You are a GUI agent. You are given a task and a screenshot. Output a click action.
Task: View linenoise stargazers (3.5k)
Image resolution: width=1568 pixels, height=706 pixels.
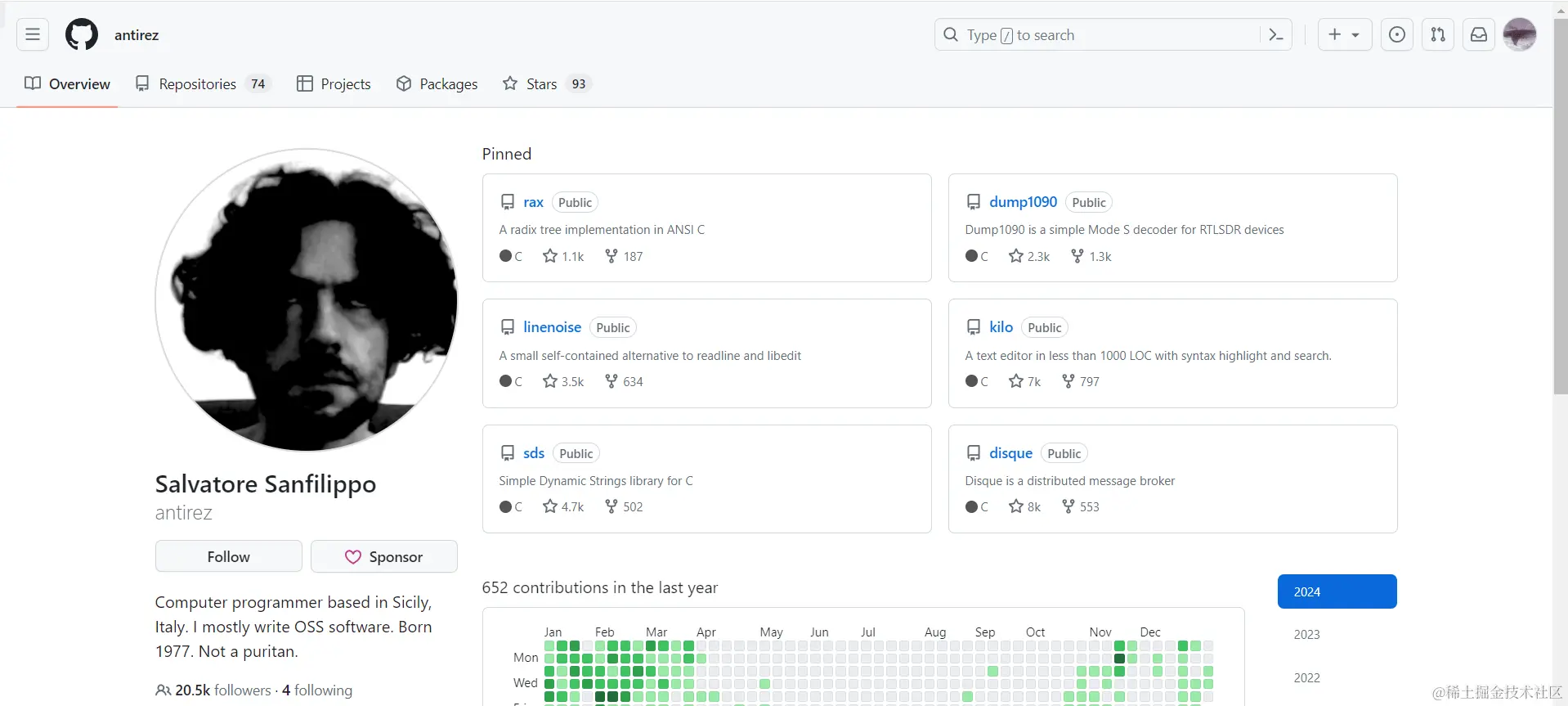pyautogui.click(x=563, y=381)
